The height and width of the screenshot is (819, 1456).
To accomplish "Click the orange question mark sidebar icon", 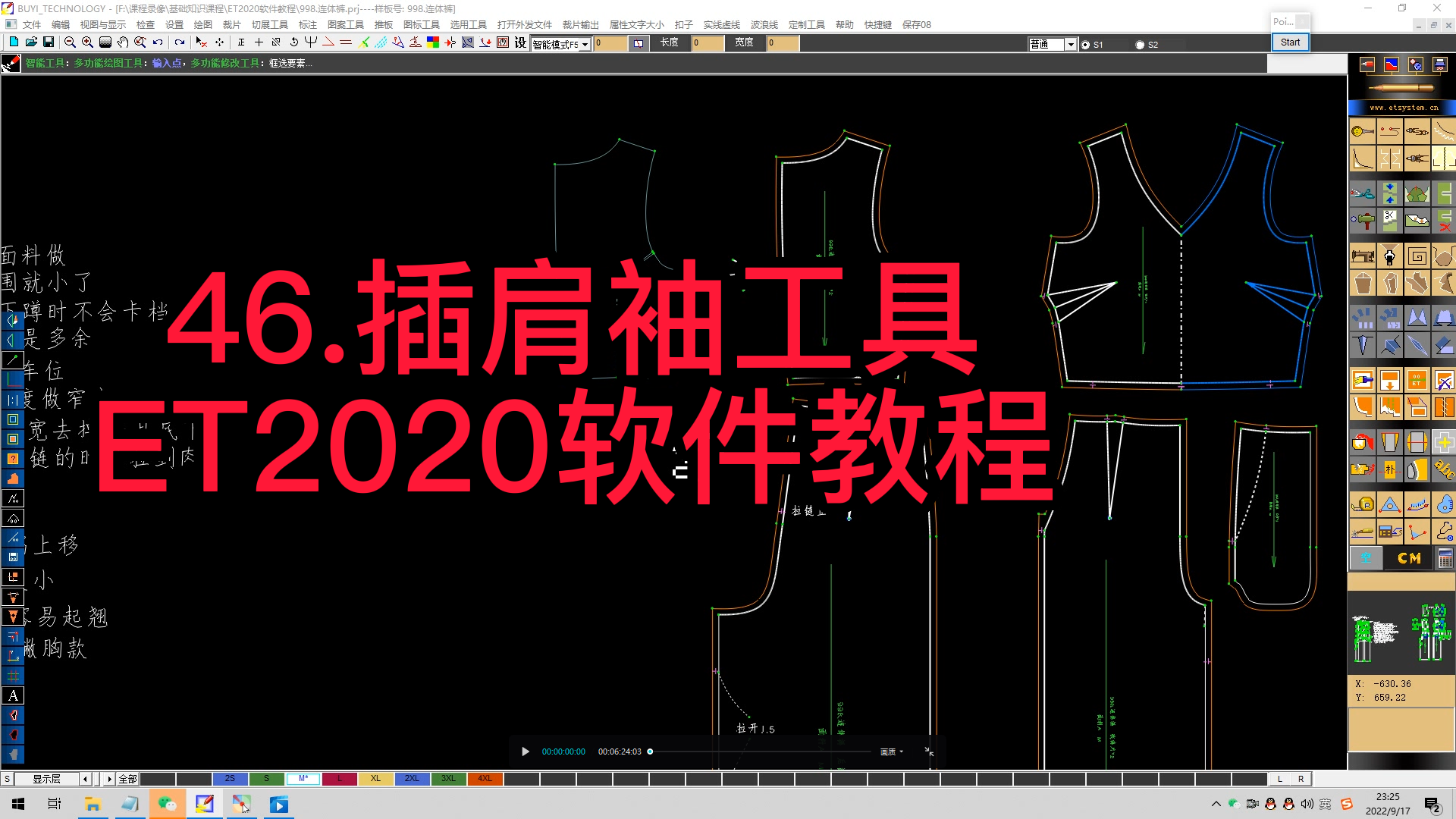I will coord(14,459).
